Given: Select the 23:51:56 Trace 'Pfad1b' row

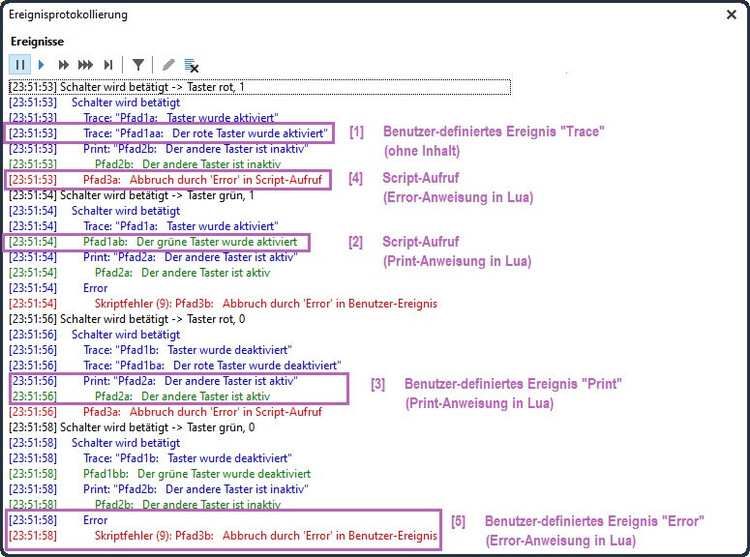Looking at the screenshot, I should (x=150, y=349).
